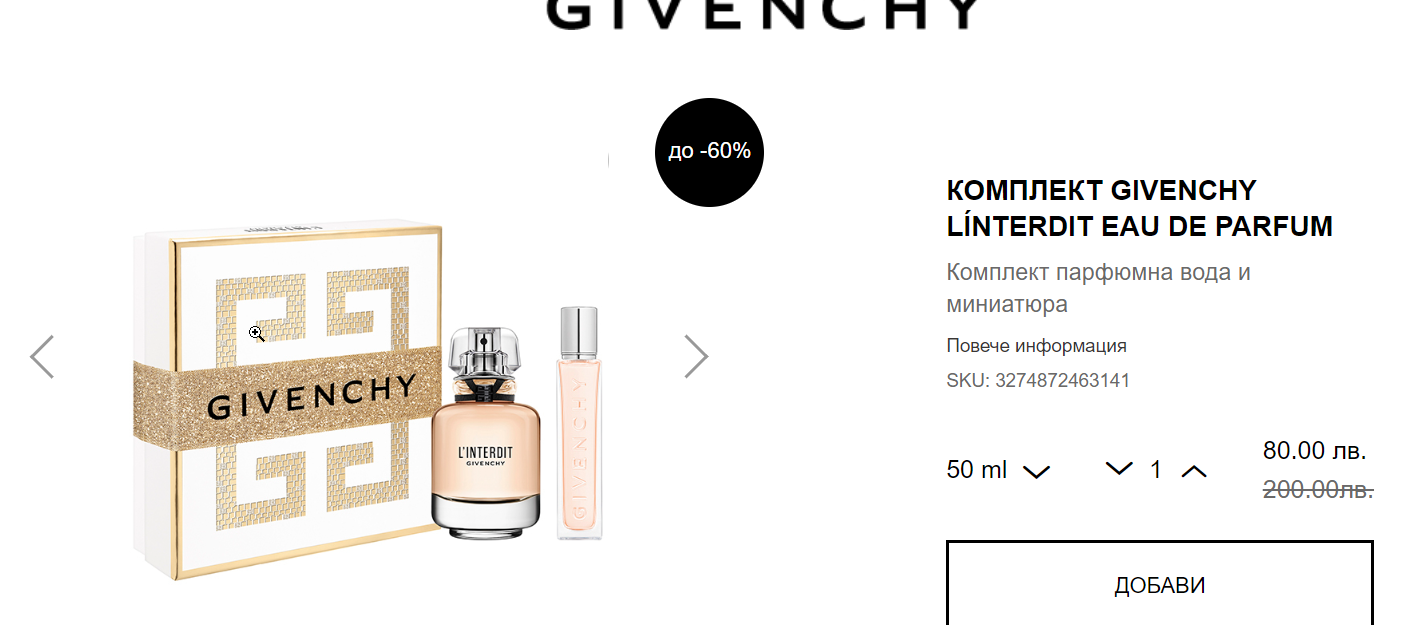This screenshot has height=625, width=1405.
Task: Click the current price 80.00 лв.
Action: coord(1314,450)
